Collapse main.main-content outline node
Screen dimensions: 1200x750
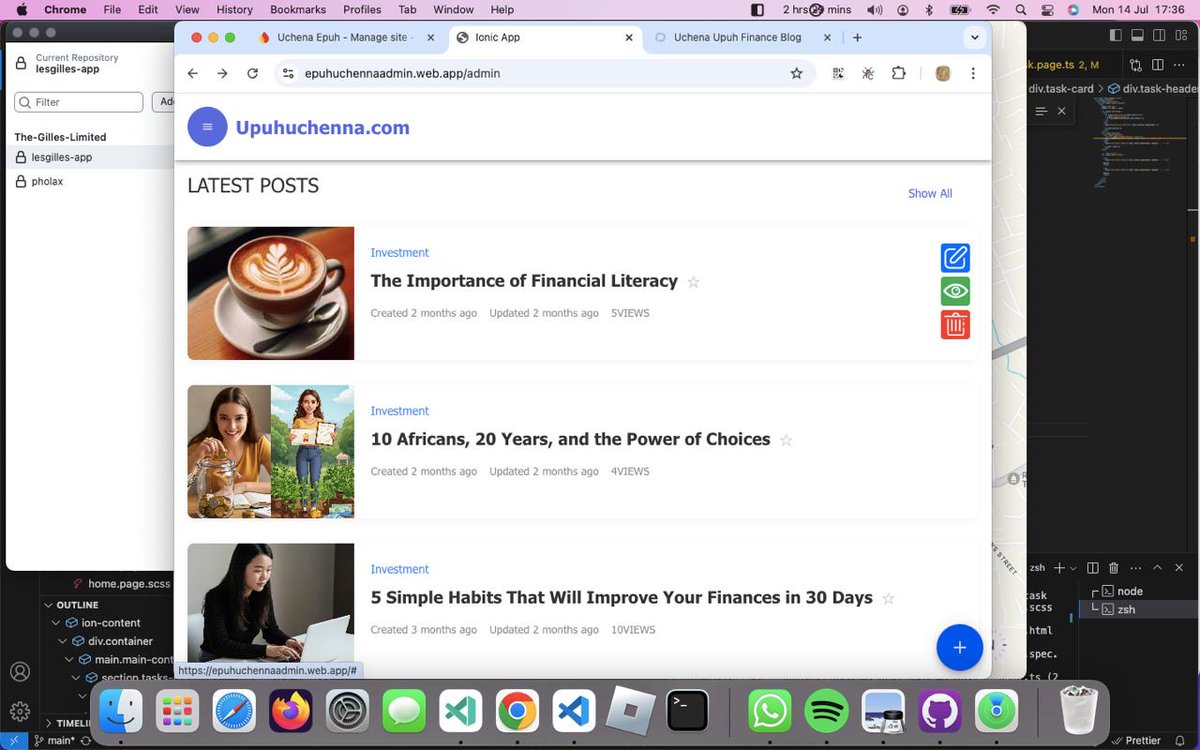click(x=71, y=659)
